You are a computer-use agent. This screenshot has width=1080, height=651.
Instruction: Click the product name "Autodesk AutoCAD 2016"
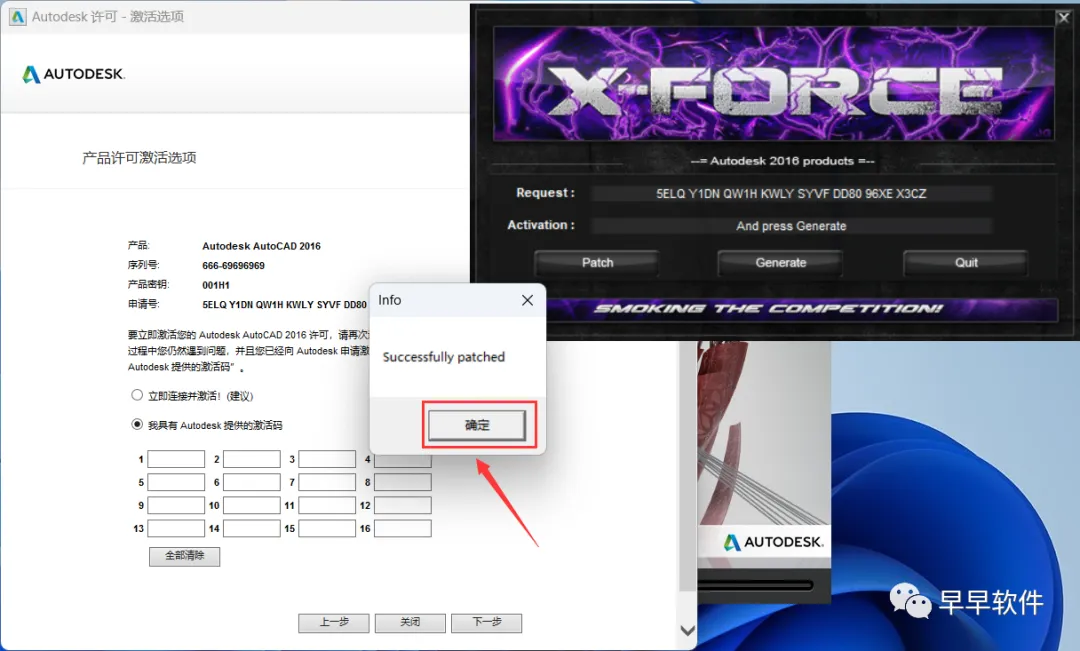262,246
